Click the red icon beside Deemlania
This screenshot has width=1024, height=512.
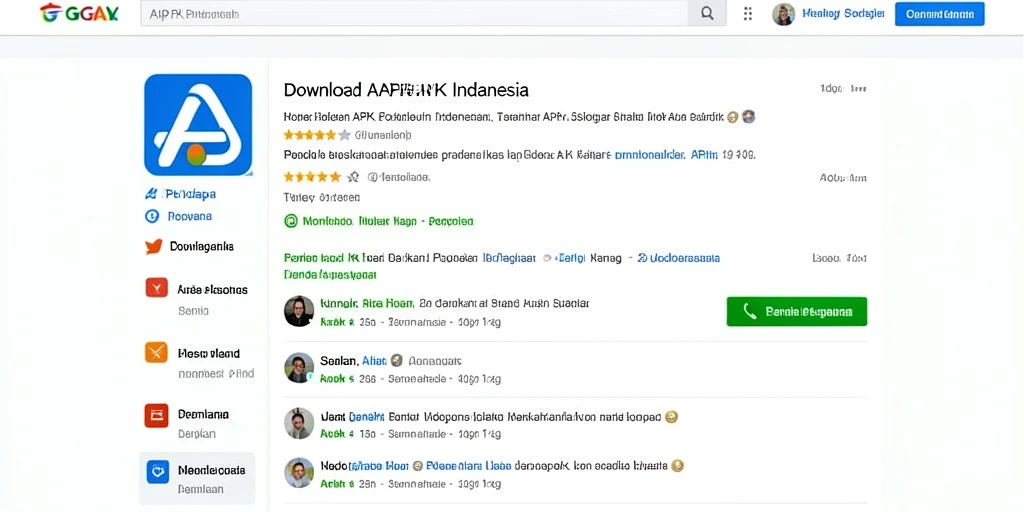coord(156,415)
